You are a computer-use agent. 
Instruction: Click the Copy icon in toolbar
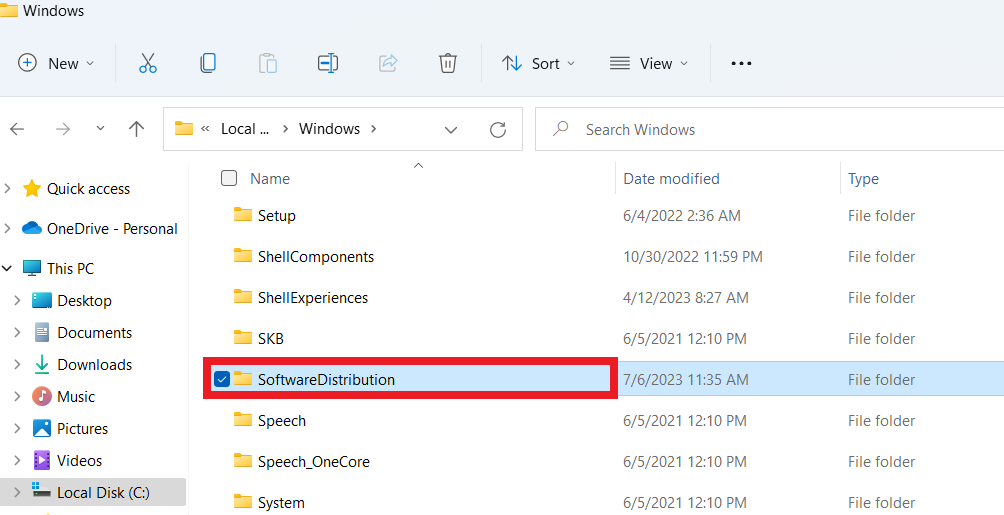pos(207,63)
